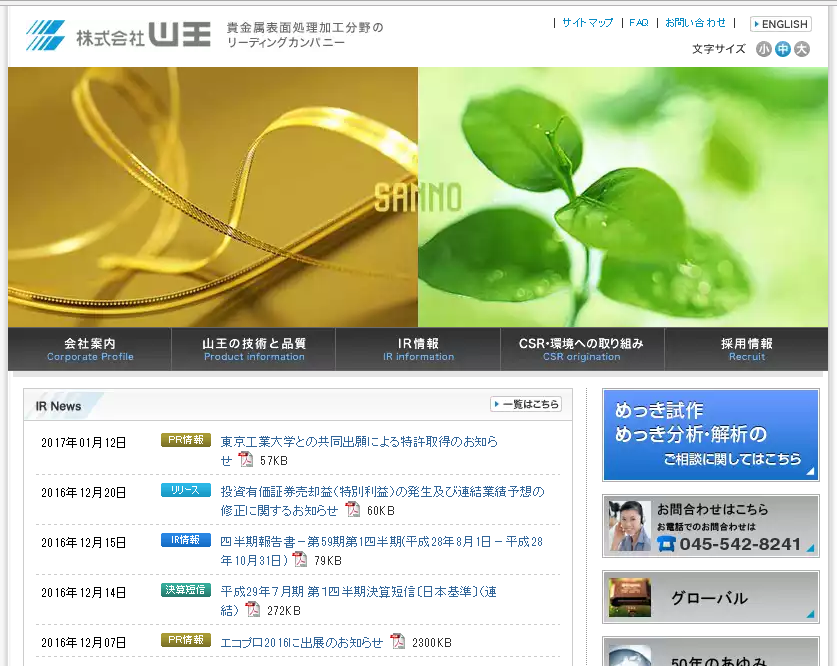The width and height of the screenshot is (837, 666).
Task: Open PDF icon for 272KB document
Action: (252, 609)
